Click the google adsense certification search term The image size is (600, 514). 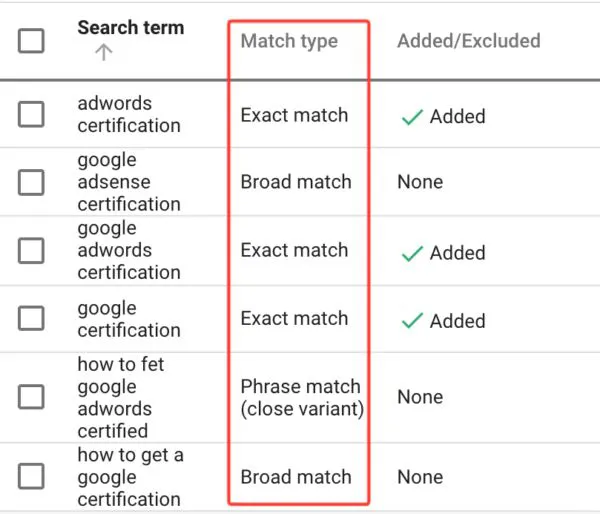(x=129, y=182)
